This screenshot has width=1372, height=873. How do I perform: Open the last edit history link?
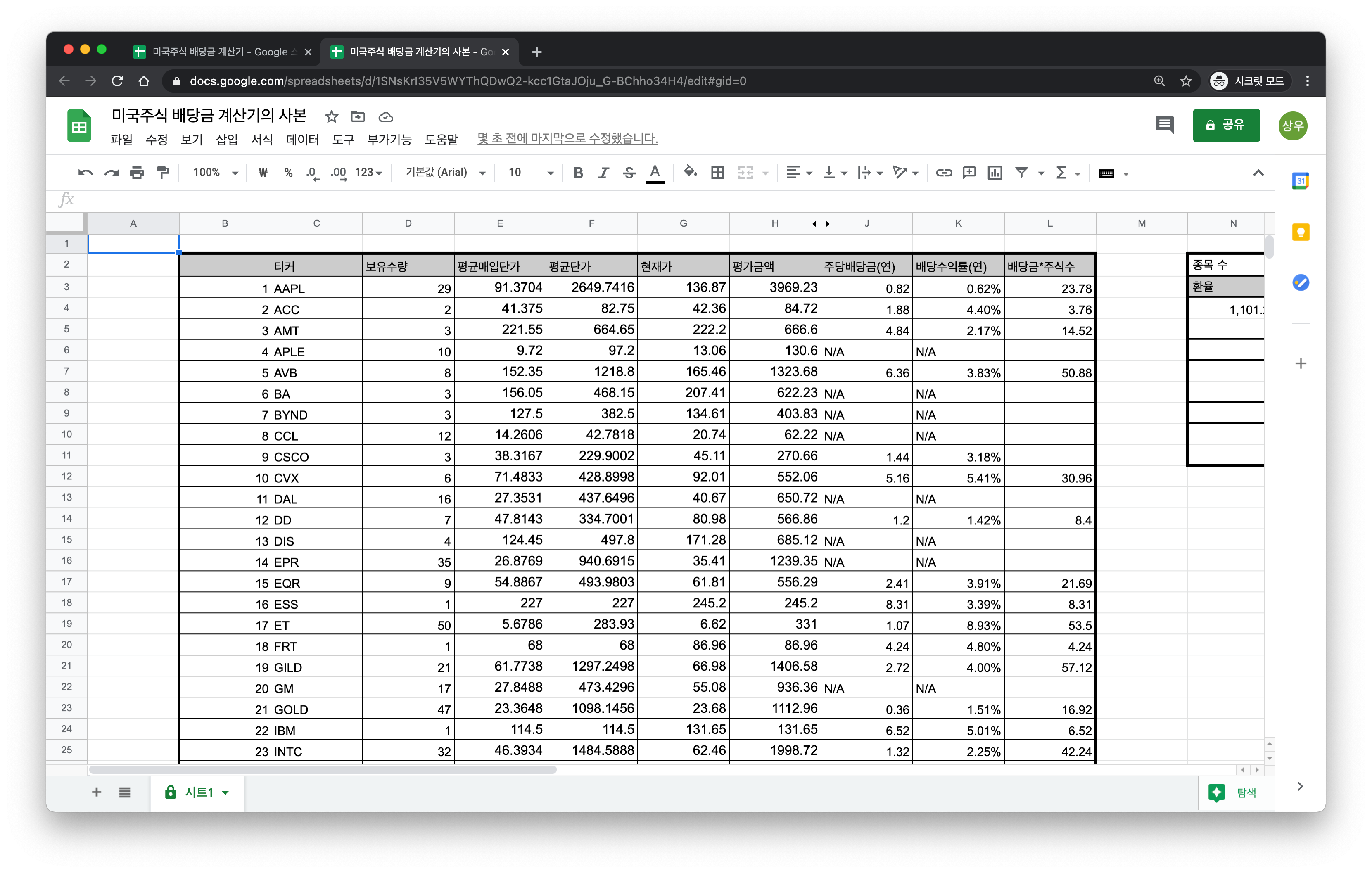pyautogui.click(x=567, y=138)
